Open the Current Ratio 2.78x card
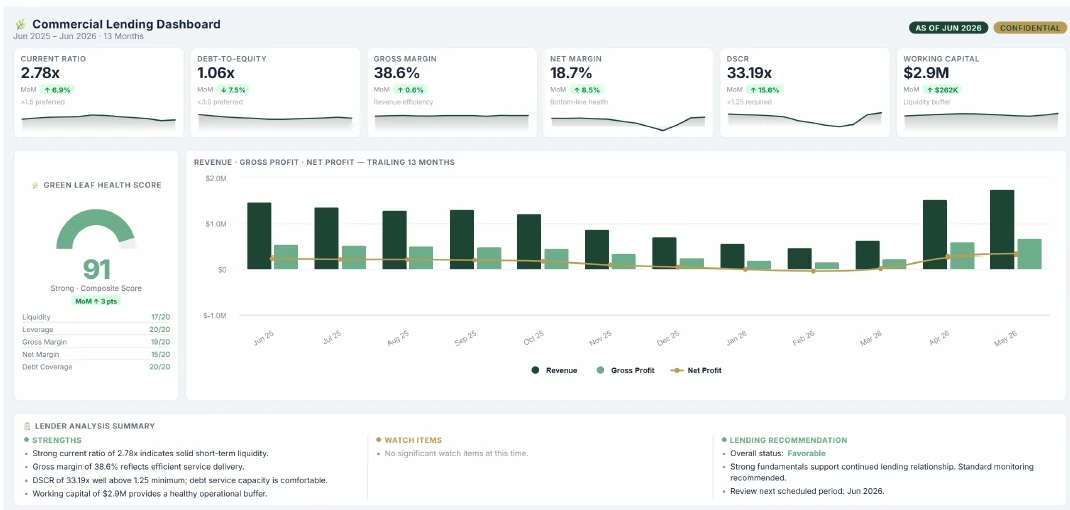1070x510 pixels. pos(99,92)
